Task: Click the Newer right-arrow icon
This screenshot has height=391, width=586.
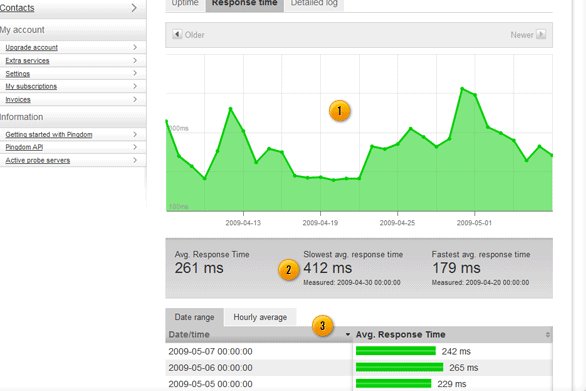Action: [541, 34]
